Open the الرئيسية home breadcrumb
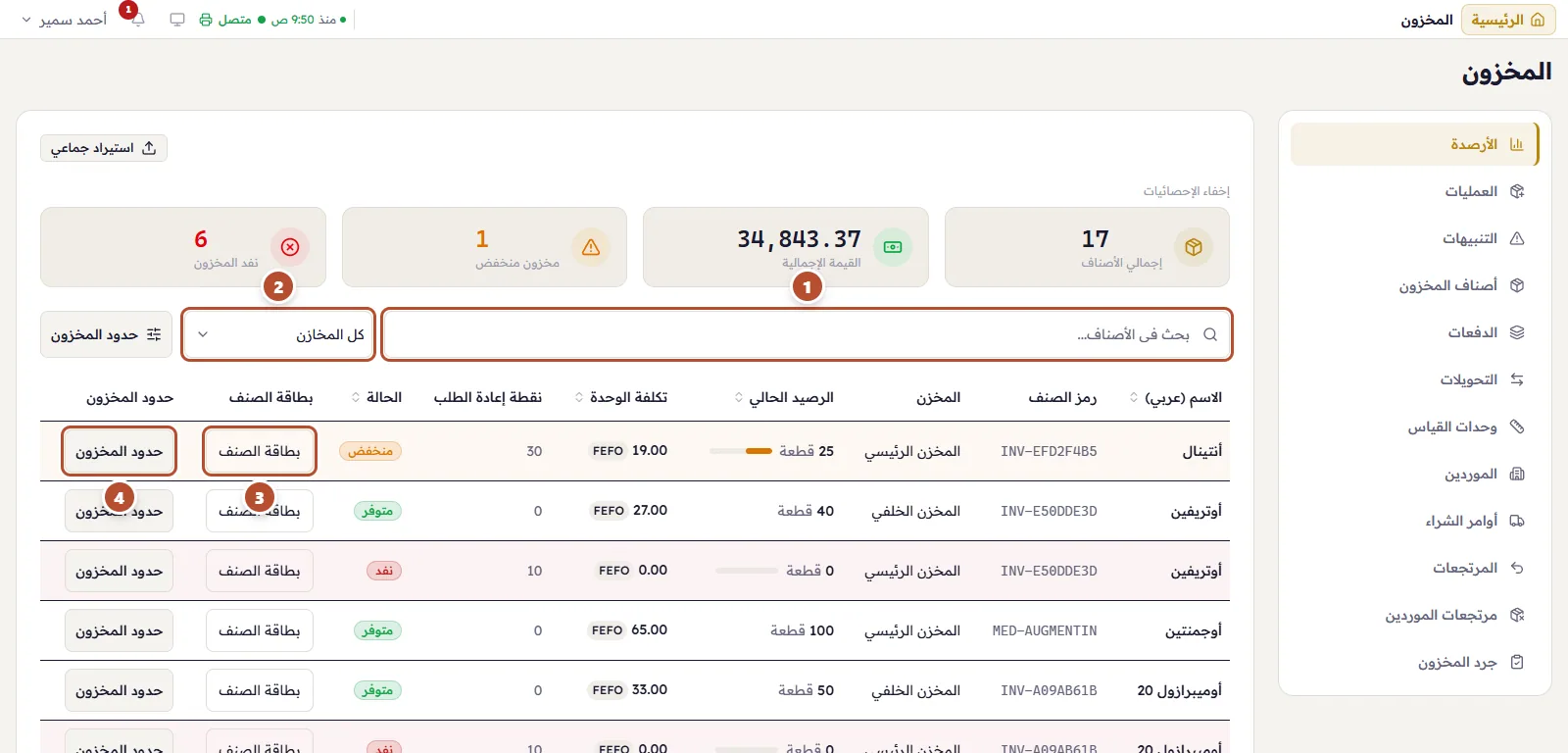This screenshot has height=753, width=1568. click(x=1508, y=20)
